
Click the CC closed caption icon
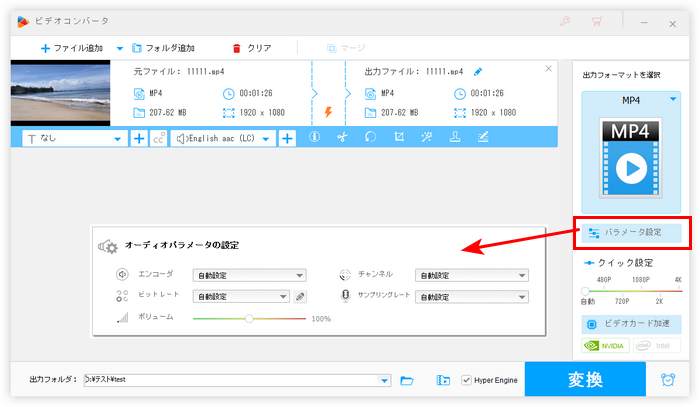pos(158,139)
